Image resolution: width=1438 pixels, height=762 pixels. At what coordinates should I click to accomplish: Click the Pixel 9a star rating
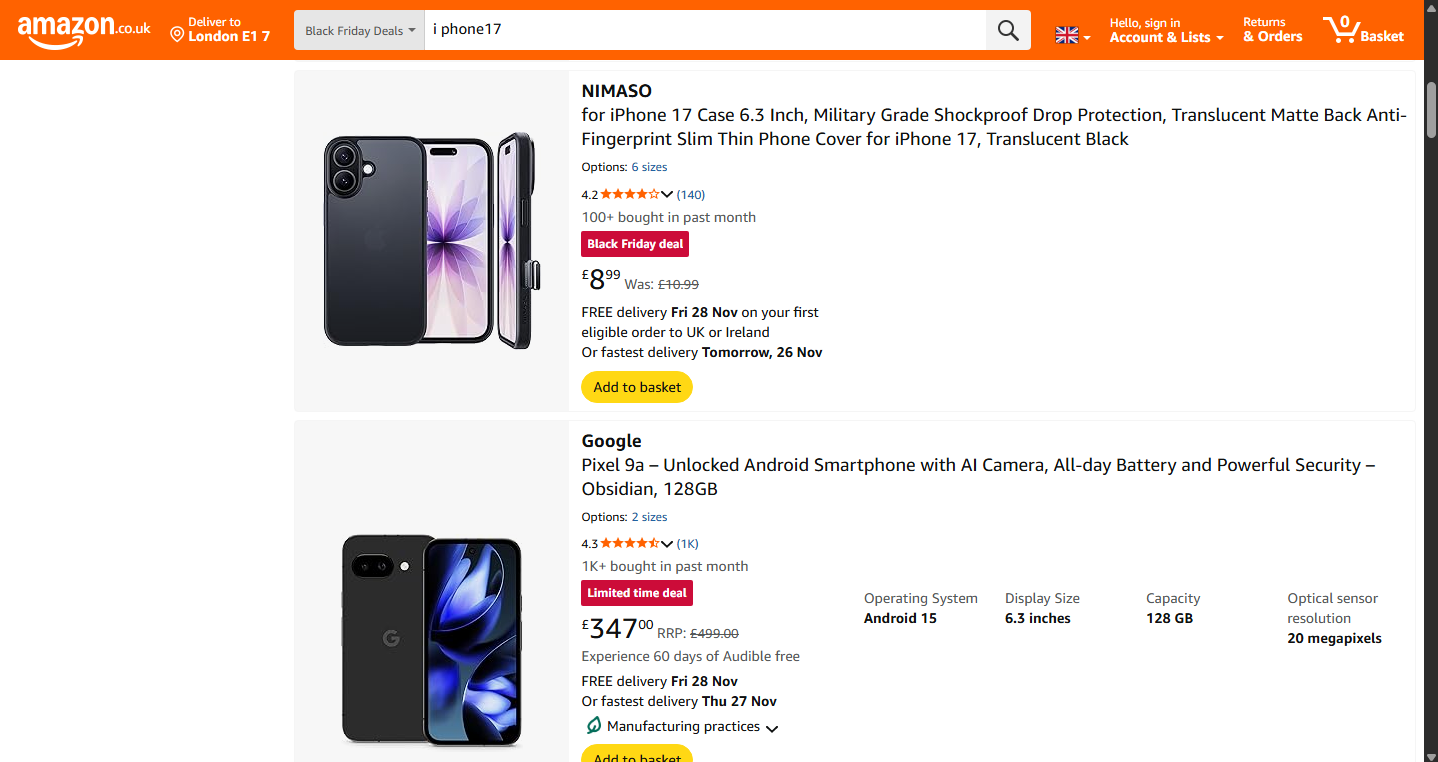point(629,544)
